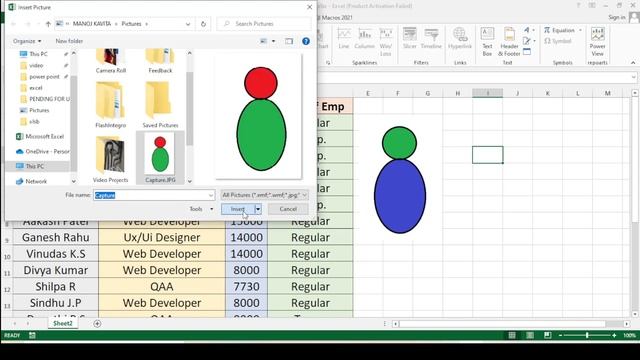Open the Insert button's dropdown arrow
This screenshot has width=640, height=360.
click(x=258, y=209)
